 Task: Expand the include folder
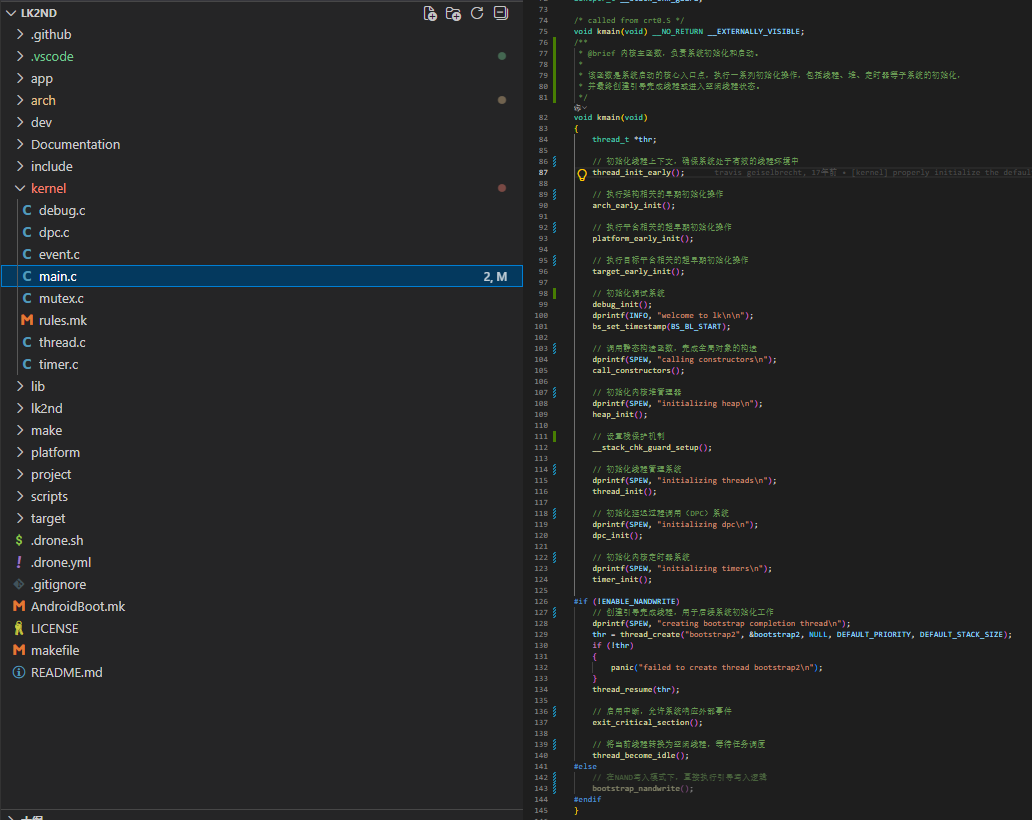20,167
